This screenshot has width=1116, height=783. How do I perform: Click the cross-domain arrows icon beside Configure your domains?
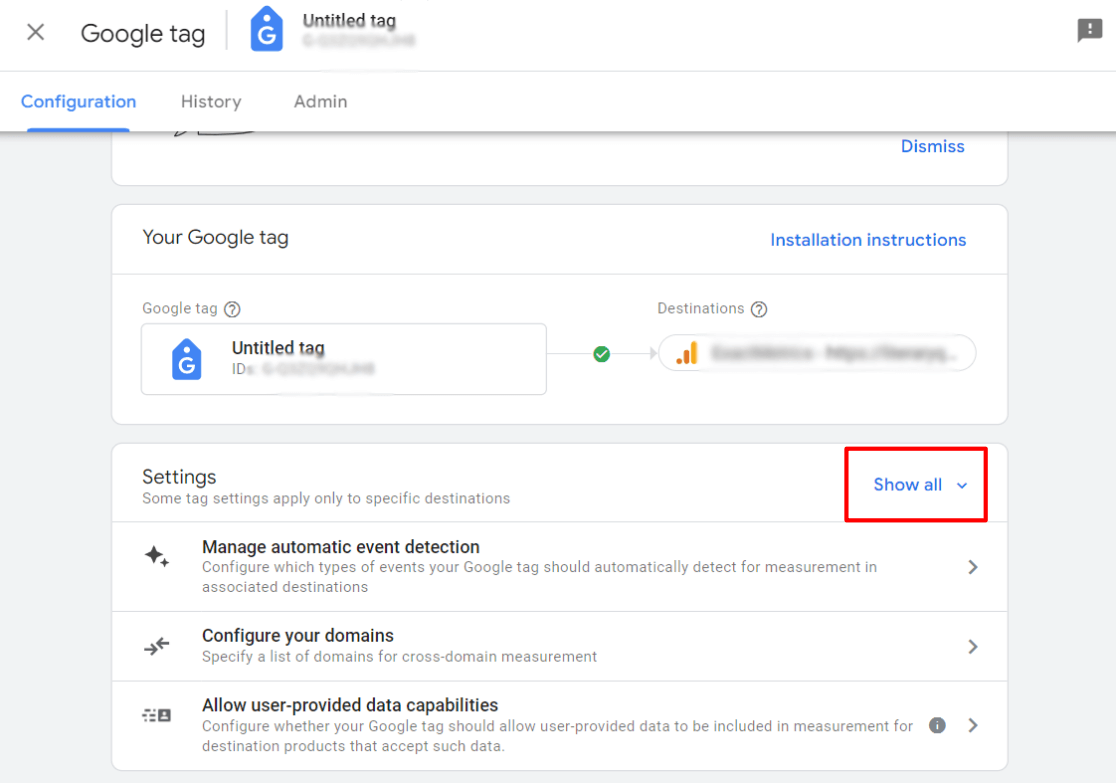[157, 646]
